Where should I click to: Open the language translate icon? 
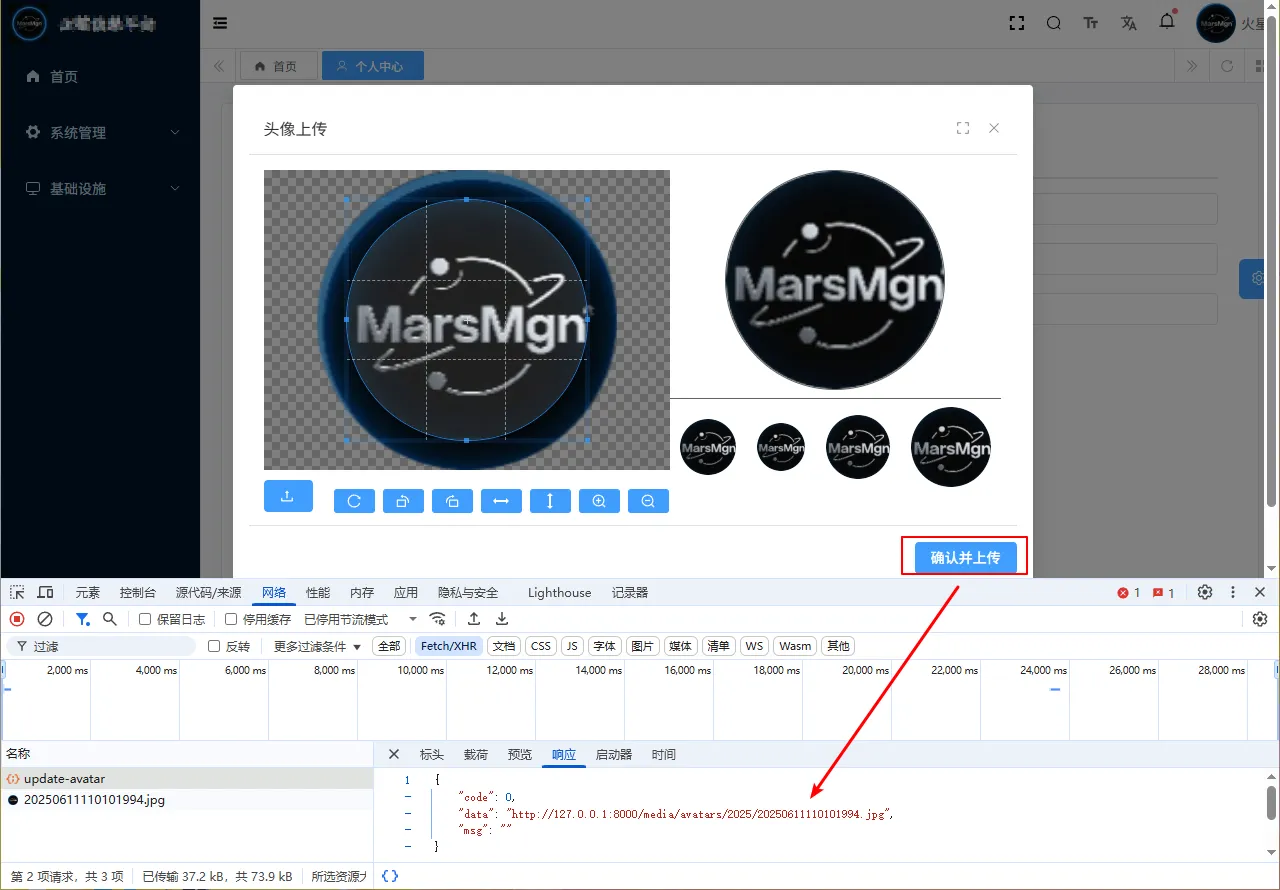1129,23
